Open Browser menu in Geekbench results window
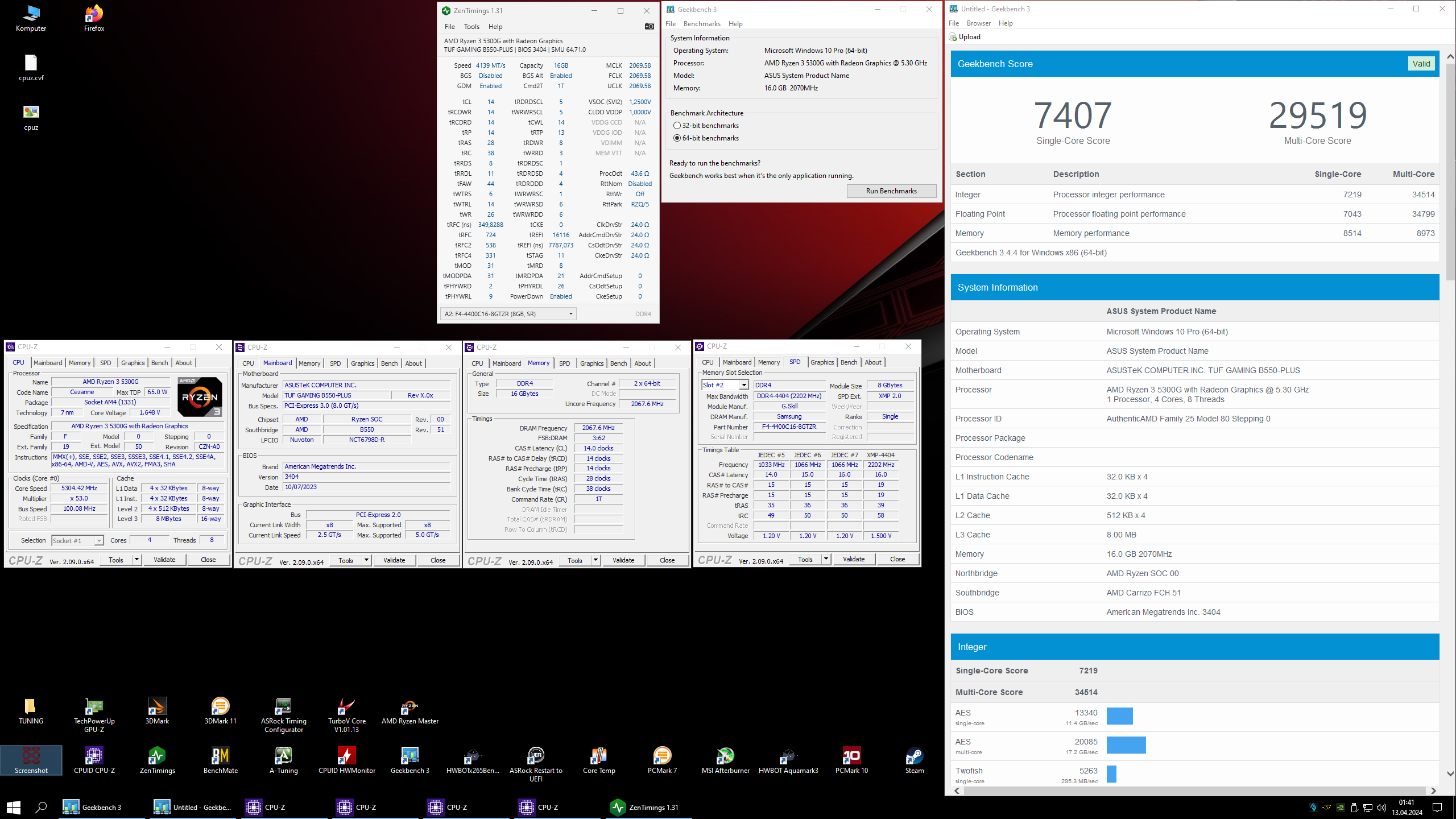This screenshot has height=819, width=1456. coord(978,23)
